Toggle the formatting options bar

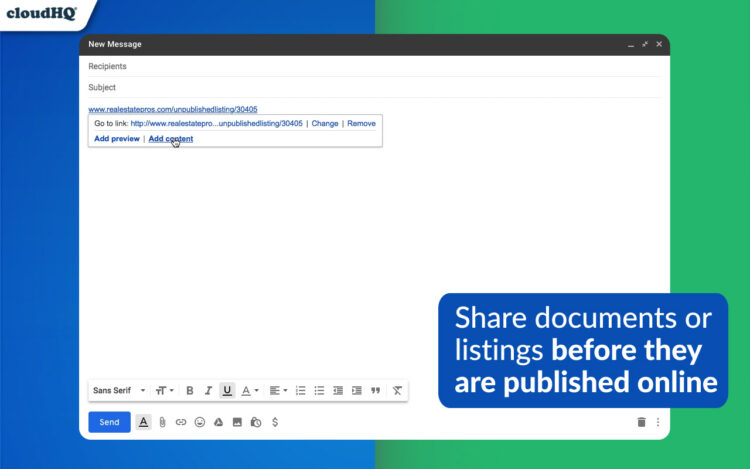pos(143,422)
